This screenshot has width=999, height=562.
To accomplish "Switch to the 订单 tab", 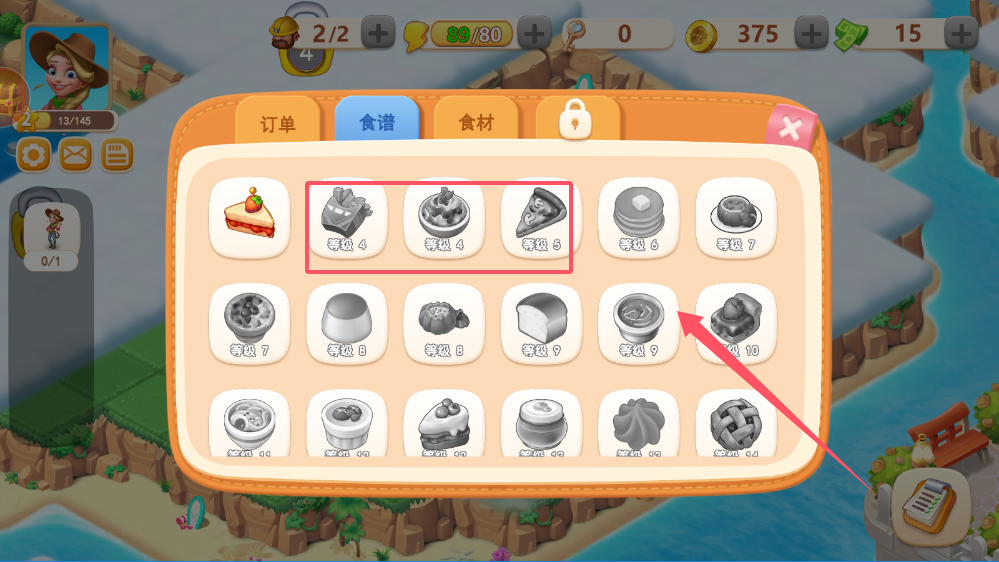I will tap(278, 121).
